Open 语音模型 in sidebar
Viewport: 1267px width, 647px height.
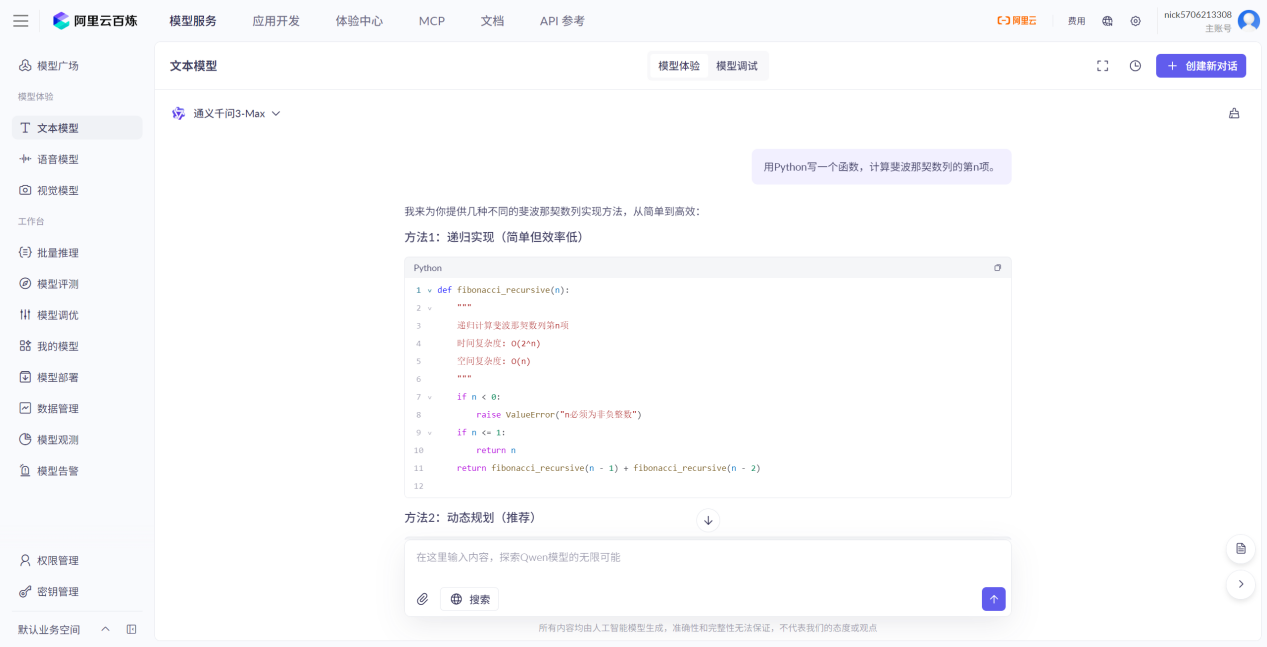coord(77,159)
